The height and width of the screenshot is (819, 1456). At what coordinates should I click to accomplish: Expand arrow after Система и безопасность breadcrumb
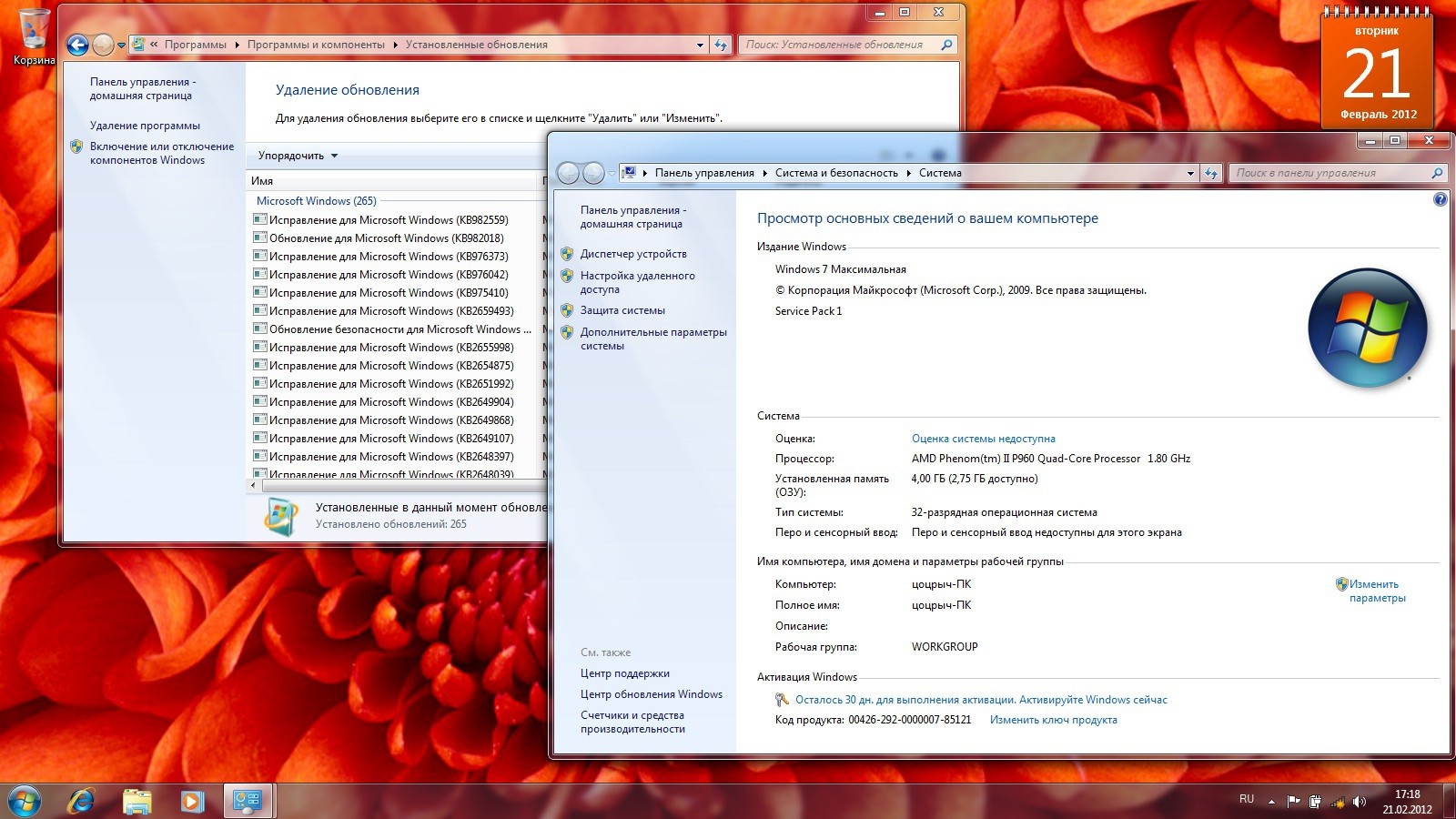pos(909,173)
